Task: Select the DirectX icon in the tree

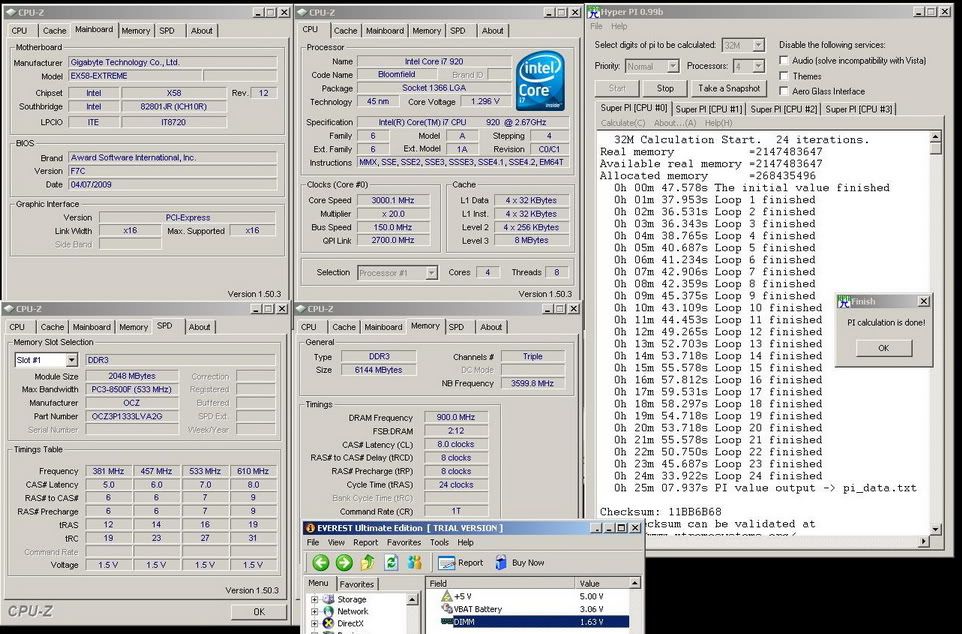Action: tap(330, 623)
